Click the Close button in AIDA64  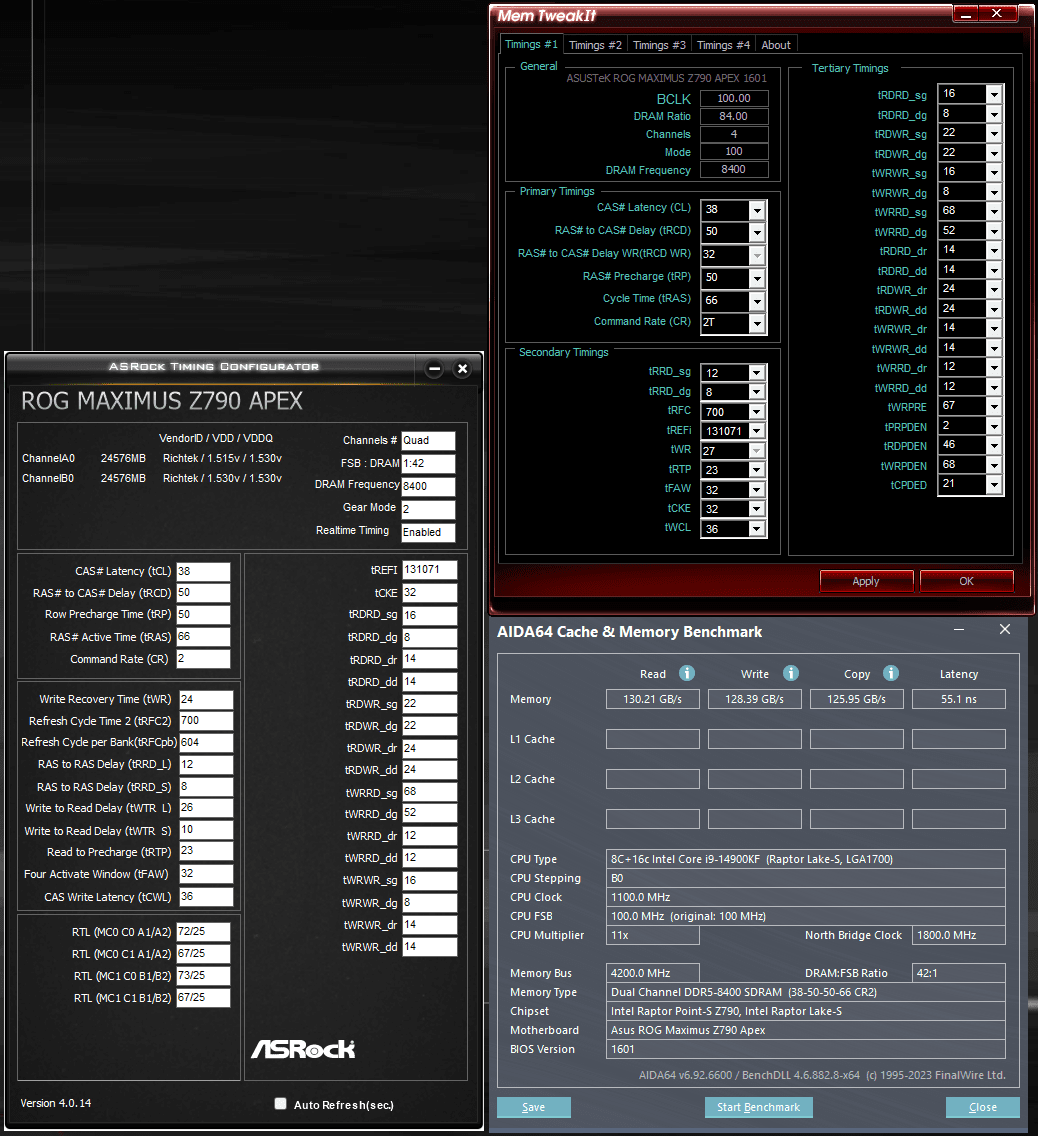coord(982,1107)
